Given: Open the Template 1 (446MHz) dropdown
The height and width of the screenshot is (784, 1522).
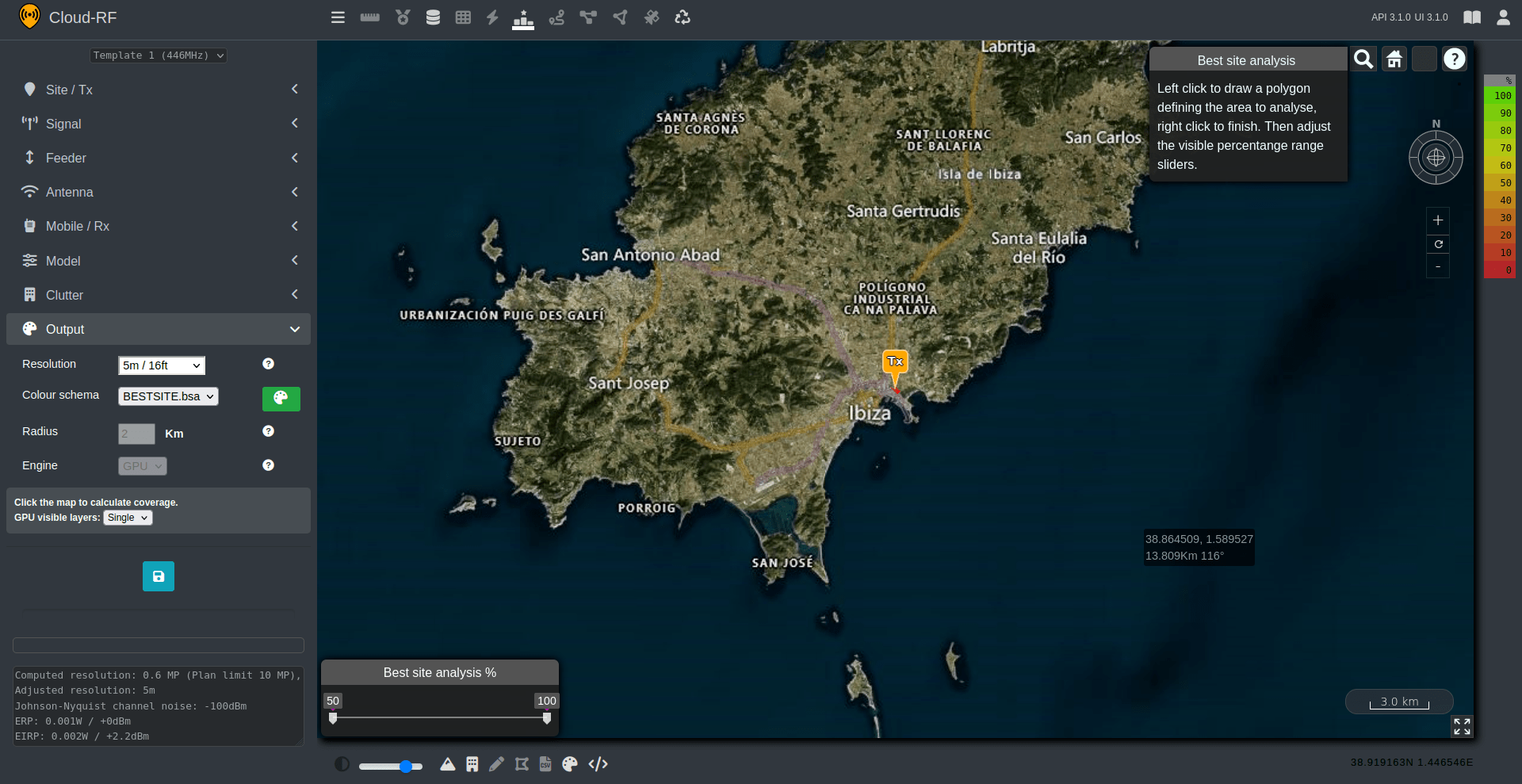Looking at the screenshot, I should pyautogui.click(x=158, y=55).
